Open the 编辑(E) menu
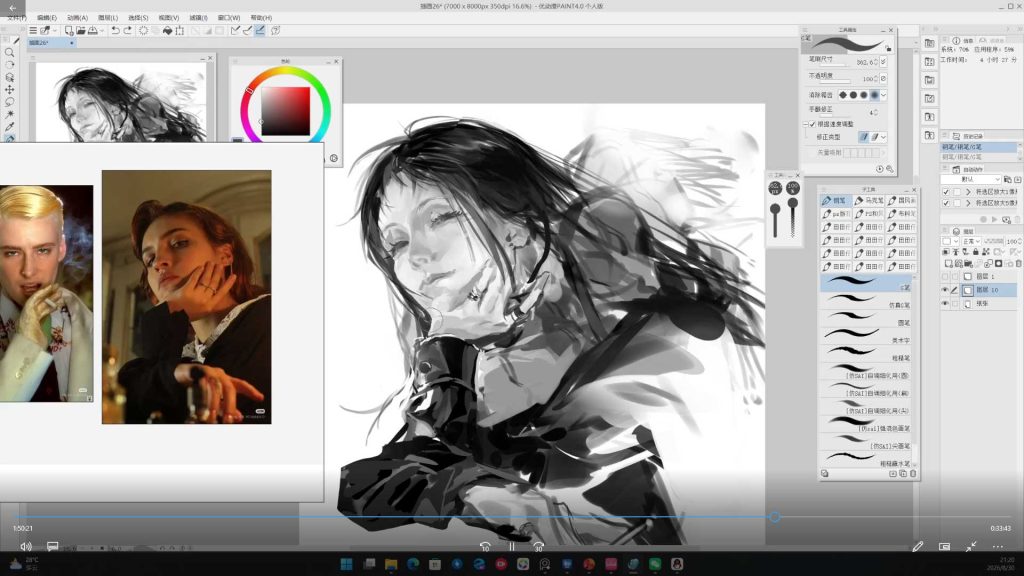1024x576 pixels. pyautogui.click(x=46, y=18)
